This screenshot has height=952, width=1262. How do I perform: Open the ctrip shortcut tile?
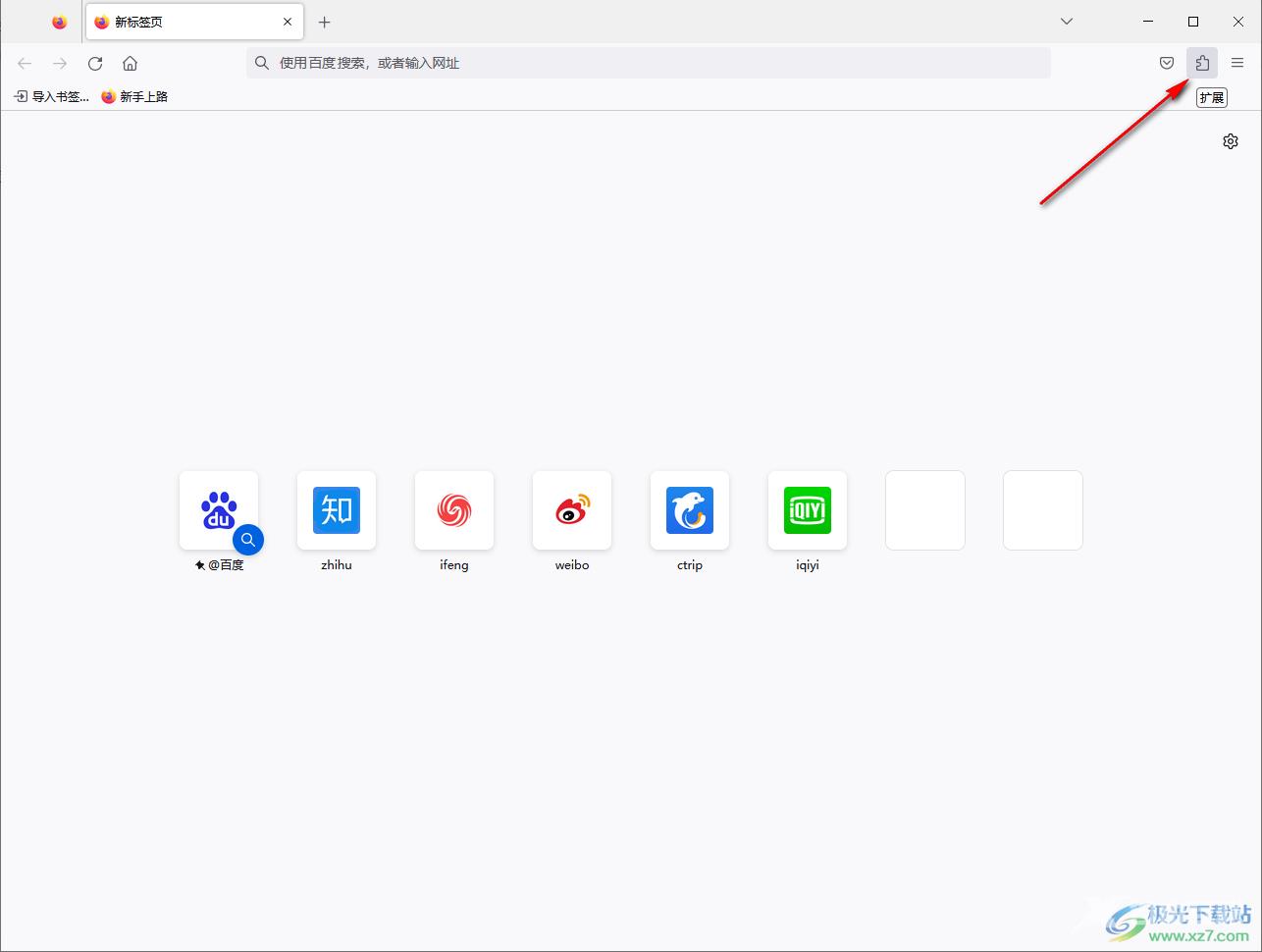tap(690, 510)
